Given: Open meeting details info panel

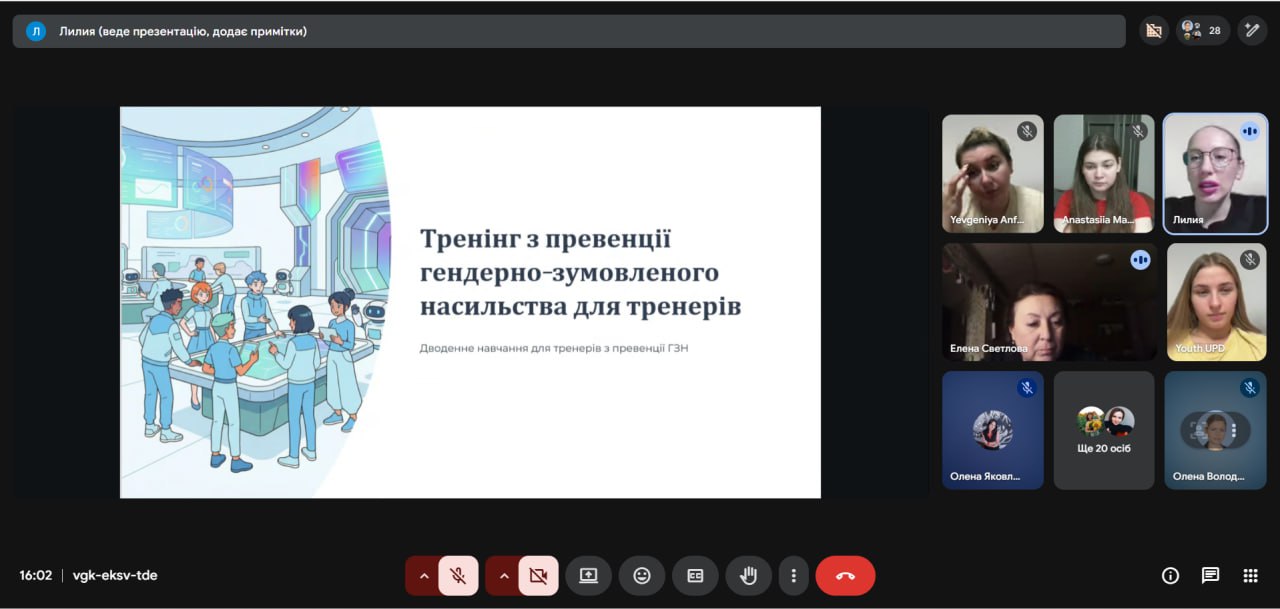Looking at the screenshot, I should [x=1170, y=576].
